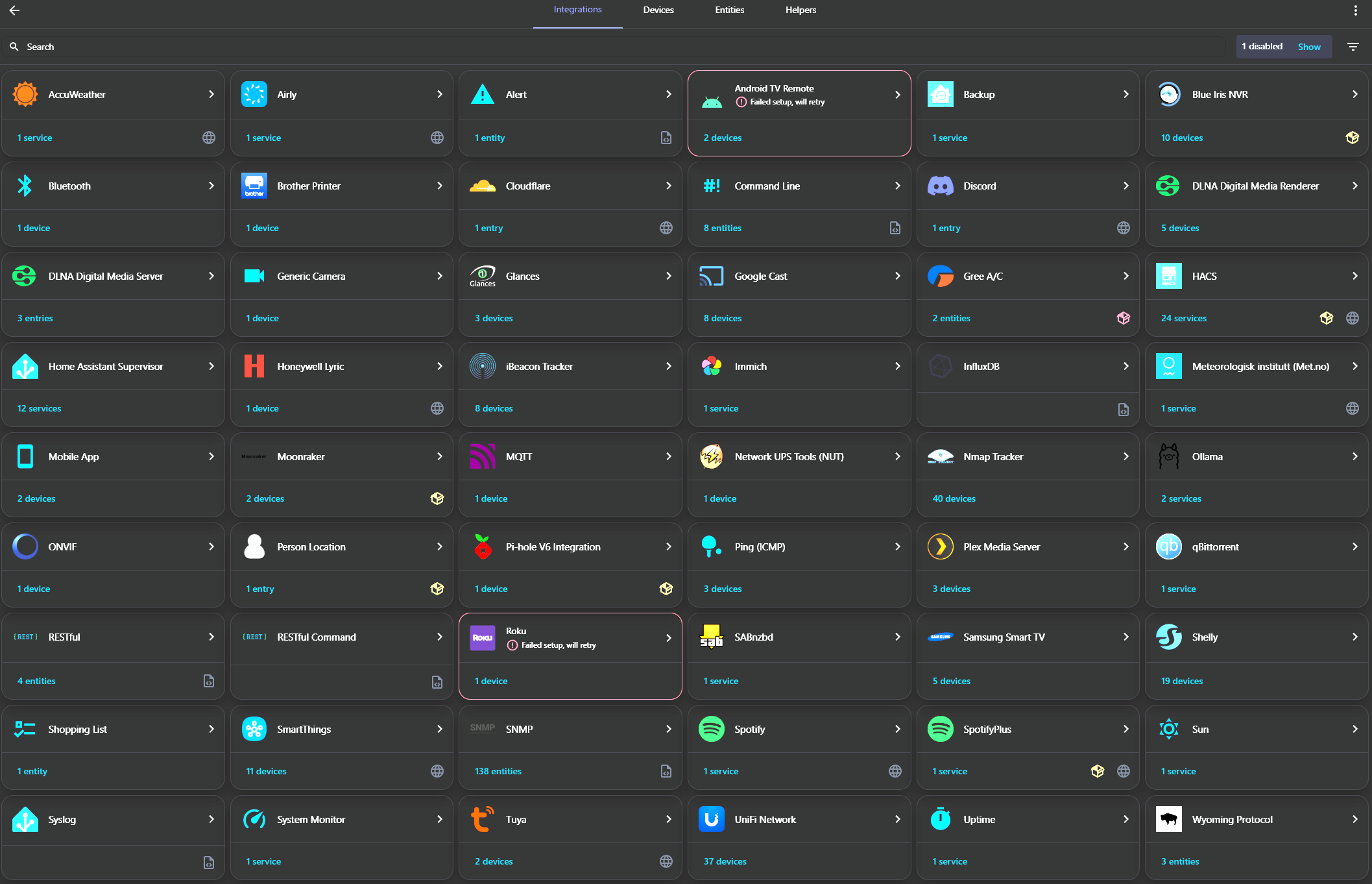Open the filter menu icon

coord(1353,47)
